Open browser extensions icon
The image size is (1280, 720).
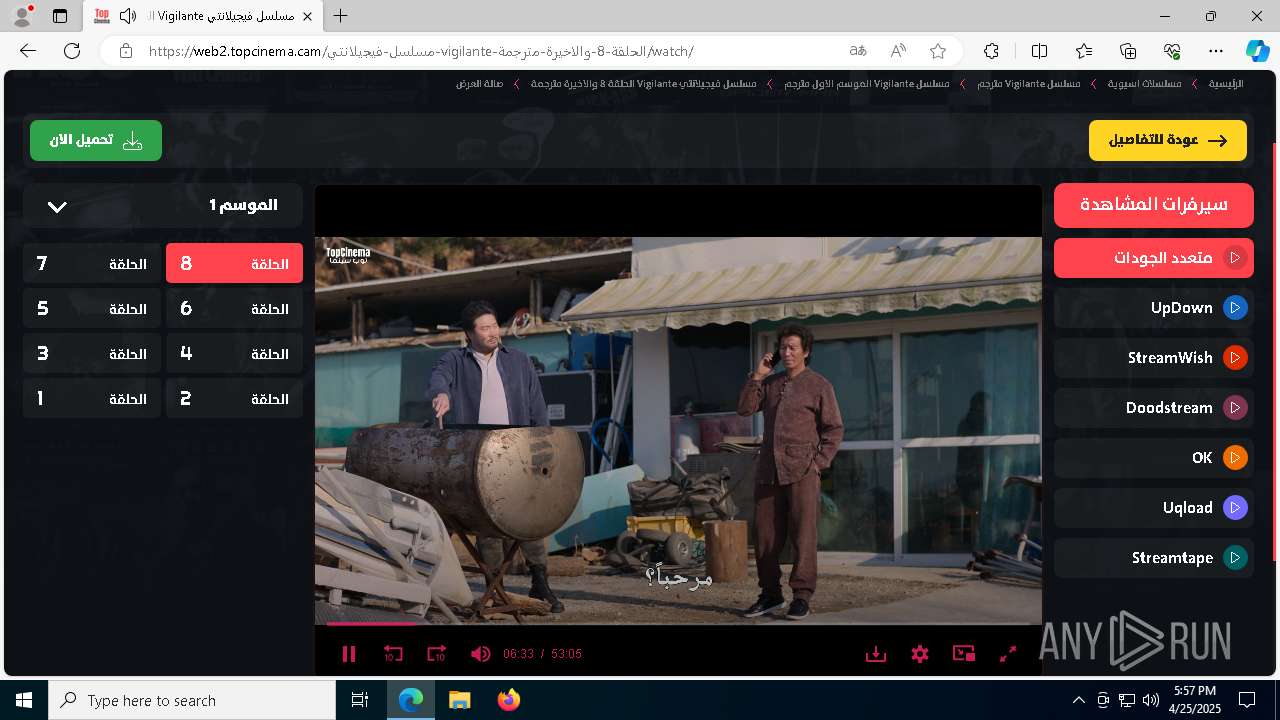click(x=991, y=51)
